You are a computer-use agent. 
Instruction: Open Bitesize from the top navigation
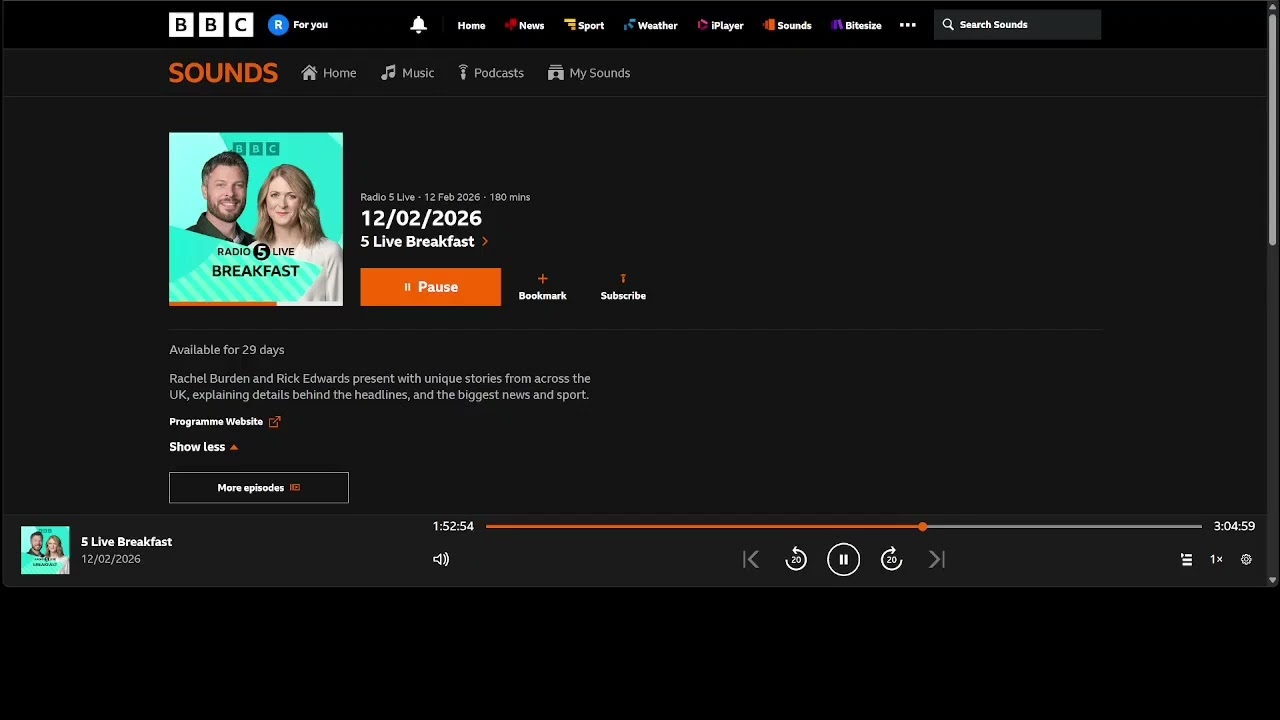[x=856, y=25]
